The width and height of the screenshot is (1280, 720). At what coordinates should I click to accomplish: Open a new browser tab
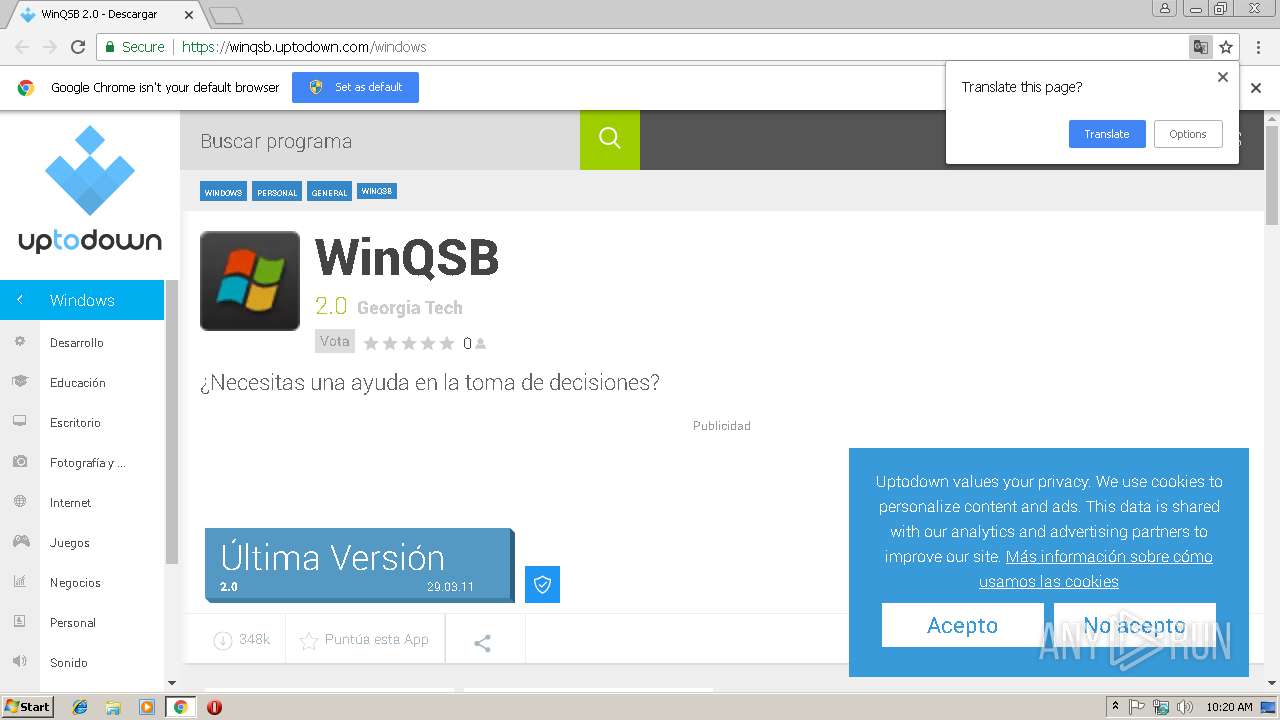226,15
